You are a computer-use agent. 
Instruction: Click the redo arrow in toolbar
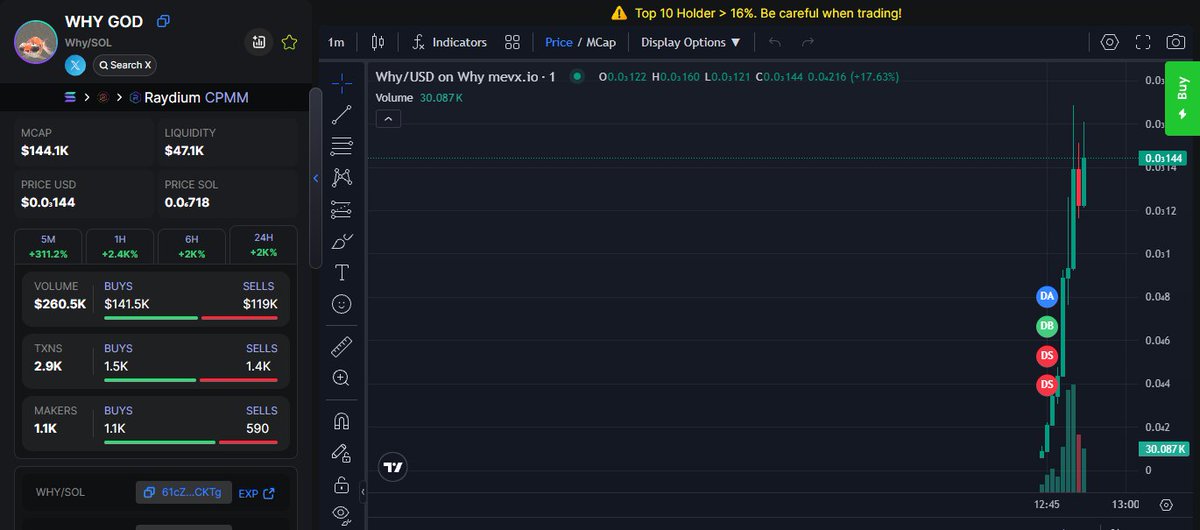click(808, 42)
